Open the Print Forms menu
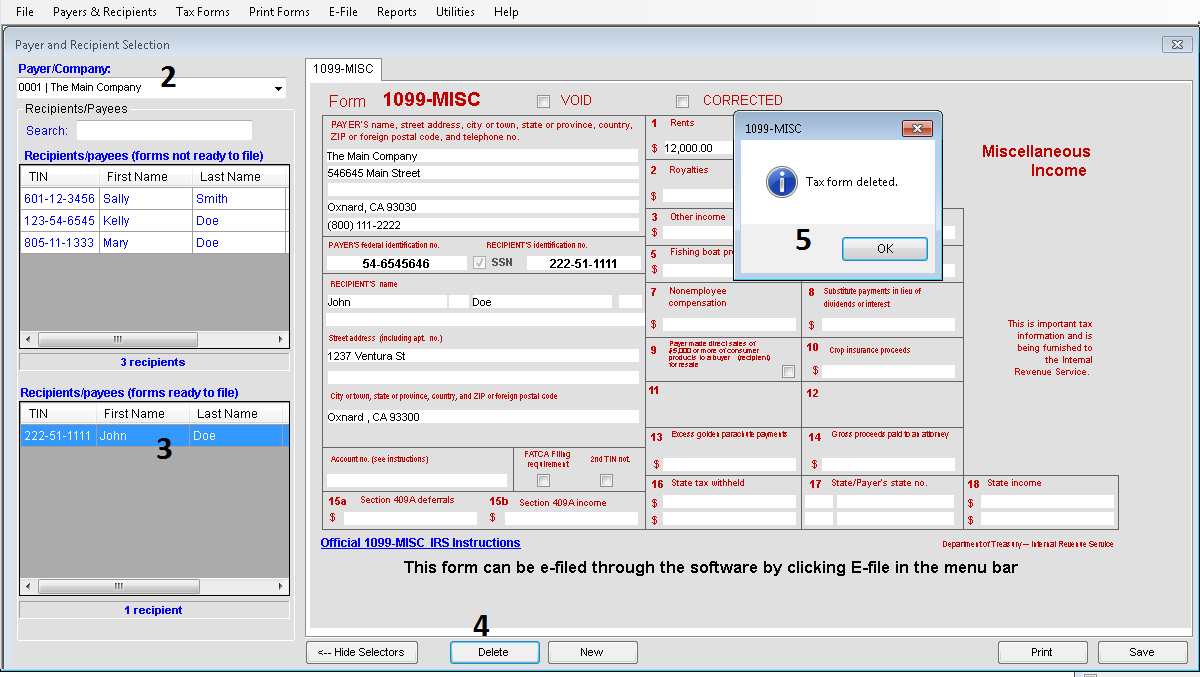The width and height of the screenshot is (1200, 677). [x=279, y=12]
